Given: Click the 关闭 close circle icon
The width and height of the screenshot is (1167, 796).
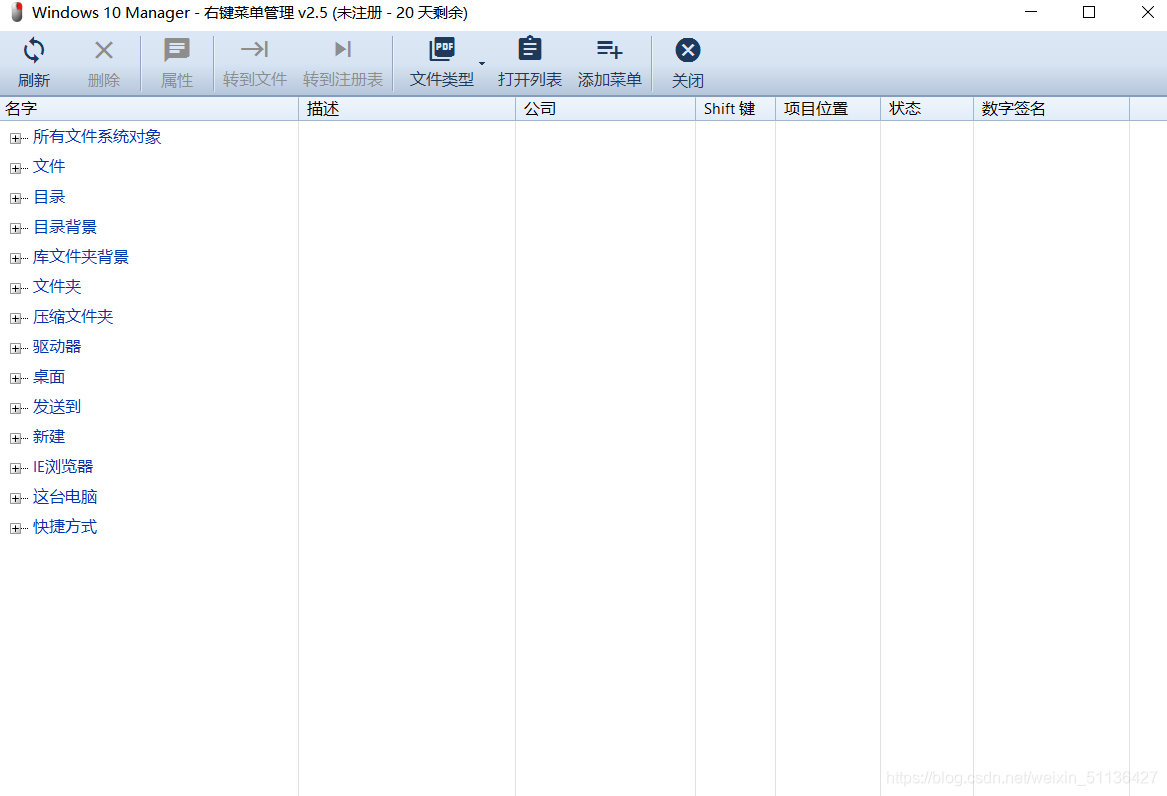Looking at the screenshot, I should [x=687, y=50].
